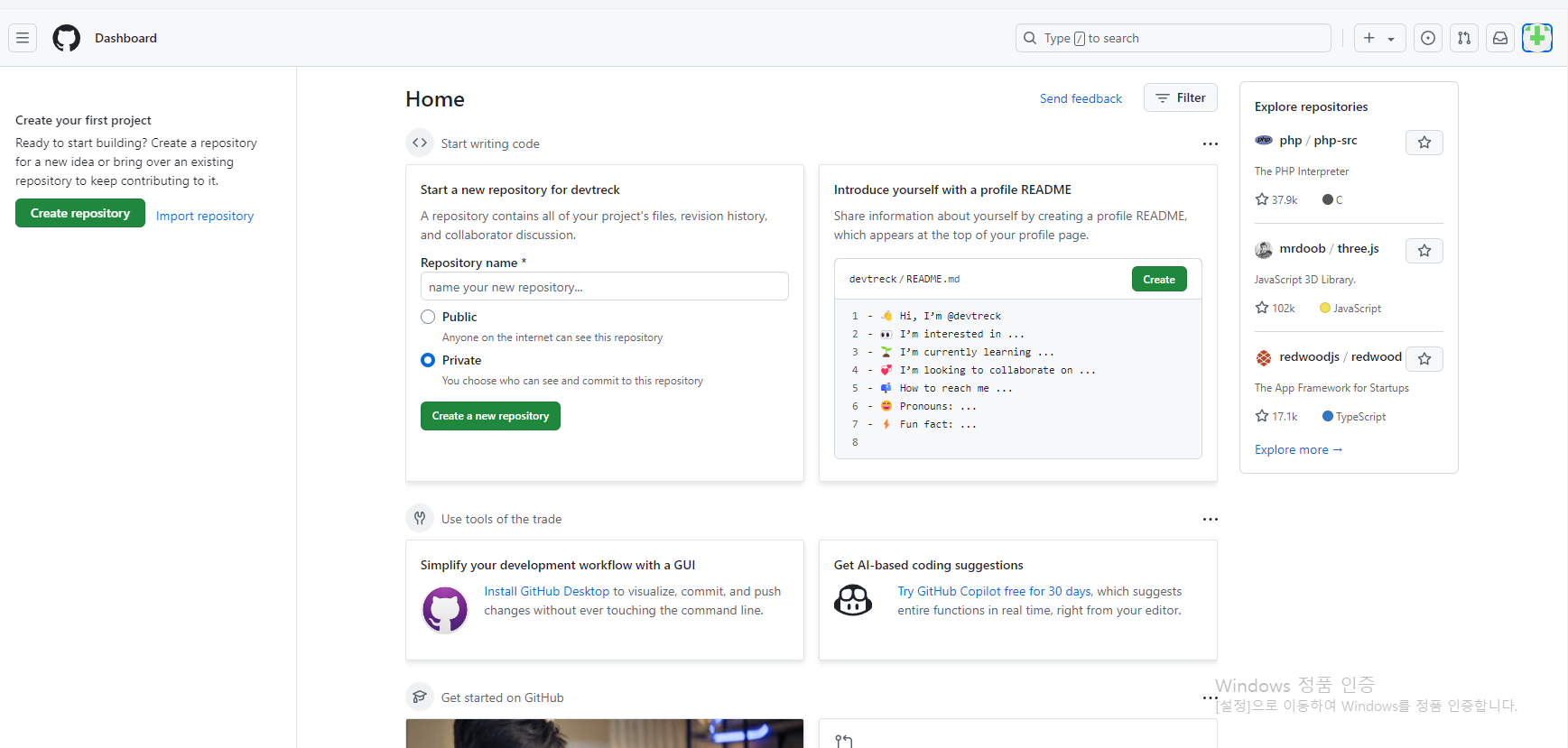
Task: Click the php organization avatar
Action: click(x=1264, y=141)
